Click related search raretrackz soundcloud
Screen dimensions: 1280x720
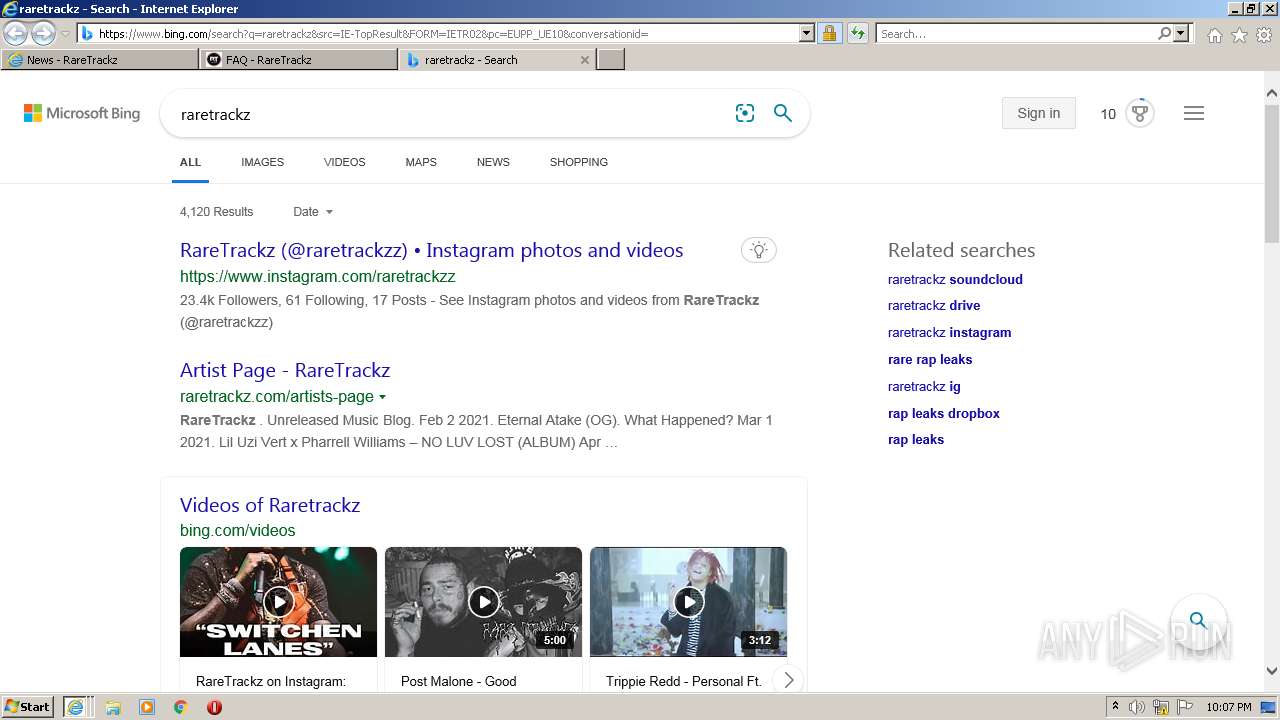tap(955, 279)
